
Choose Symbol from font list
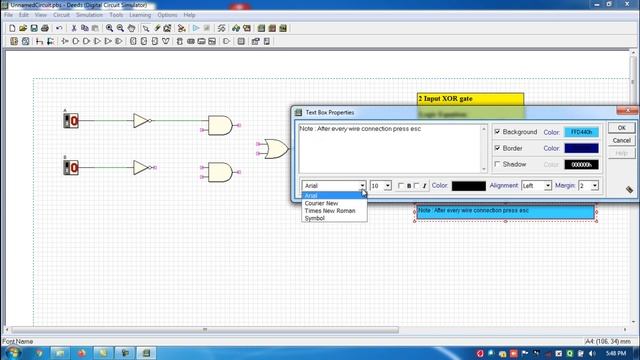pos(334,218)
